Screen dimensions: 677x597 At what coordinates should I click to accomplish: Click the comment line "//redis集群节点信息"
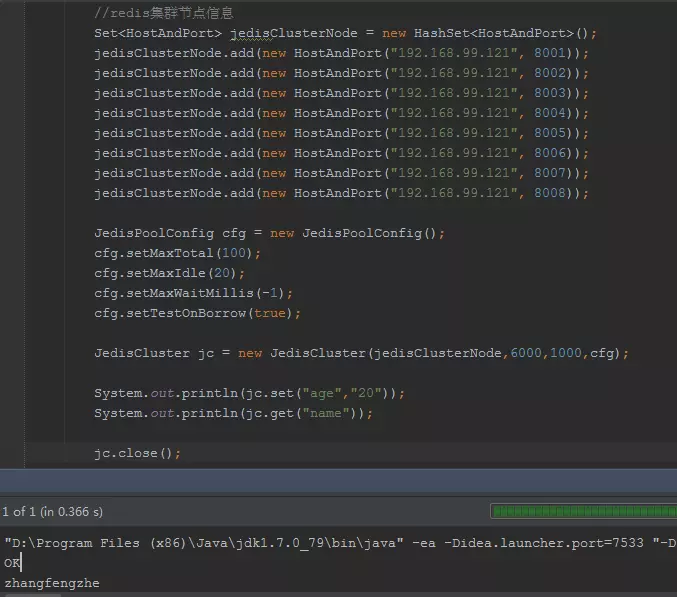[x=164, y=13]
